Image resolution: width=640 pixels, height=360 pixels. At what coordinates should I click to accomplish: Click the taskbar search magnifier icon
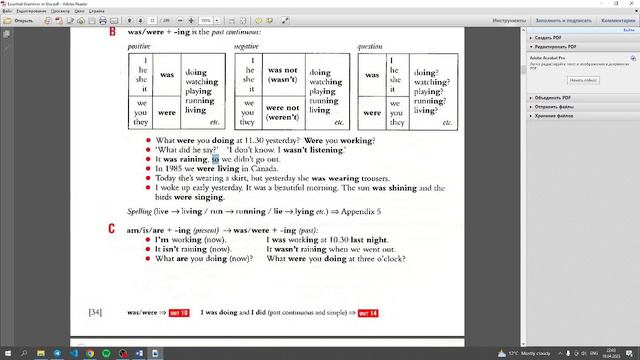tap(24, 353)
